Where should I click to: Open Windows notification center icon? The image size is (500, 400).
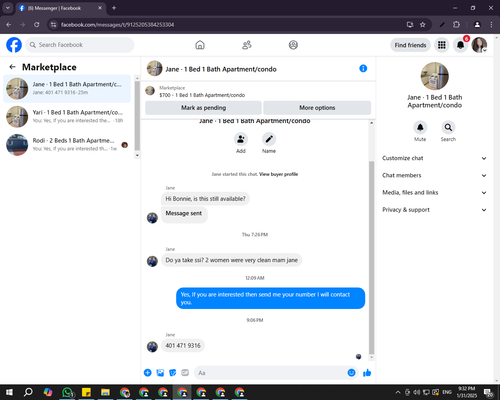pos(489,392)
